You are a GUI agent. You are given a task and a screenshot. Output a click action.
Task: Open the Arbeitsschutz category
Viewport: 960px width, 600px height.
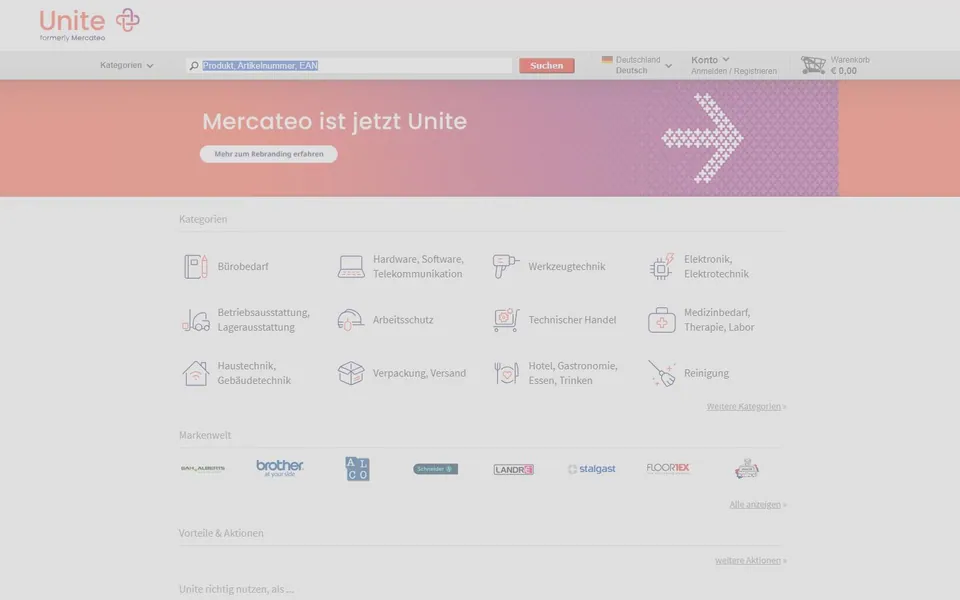403,320
